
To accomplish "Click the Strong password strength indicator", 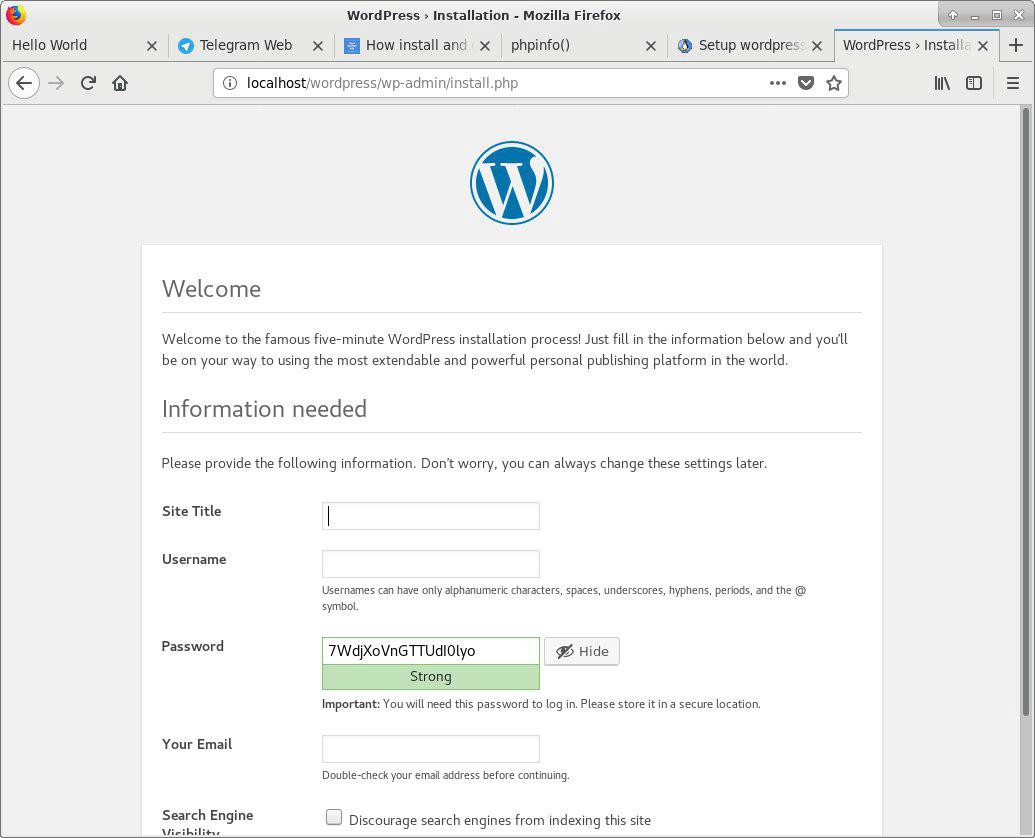I will (x=430, y=677).
